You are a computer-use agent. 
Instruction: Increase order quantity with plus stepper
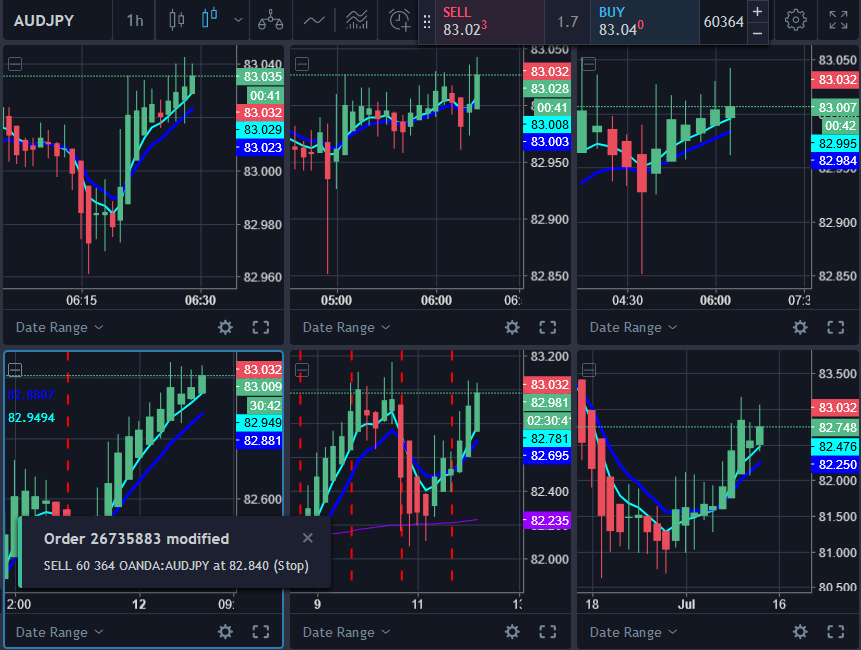pos(758,11)
